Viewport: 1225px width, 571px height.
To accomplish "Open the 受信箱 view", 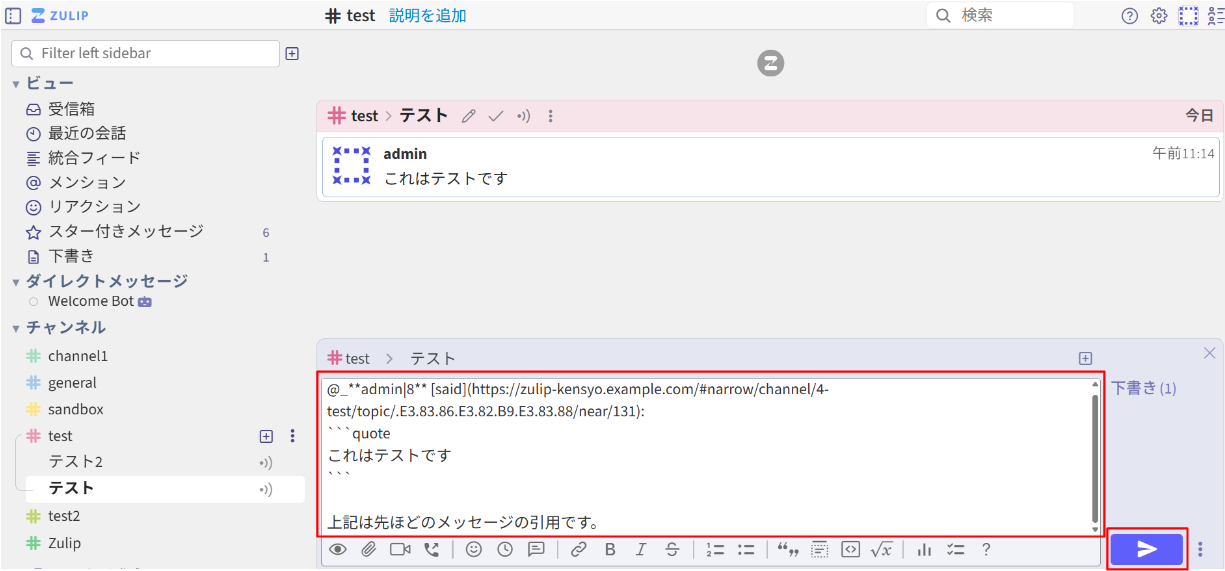I will point(71,109).
